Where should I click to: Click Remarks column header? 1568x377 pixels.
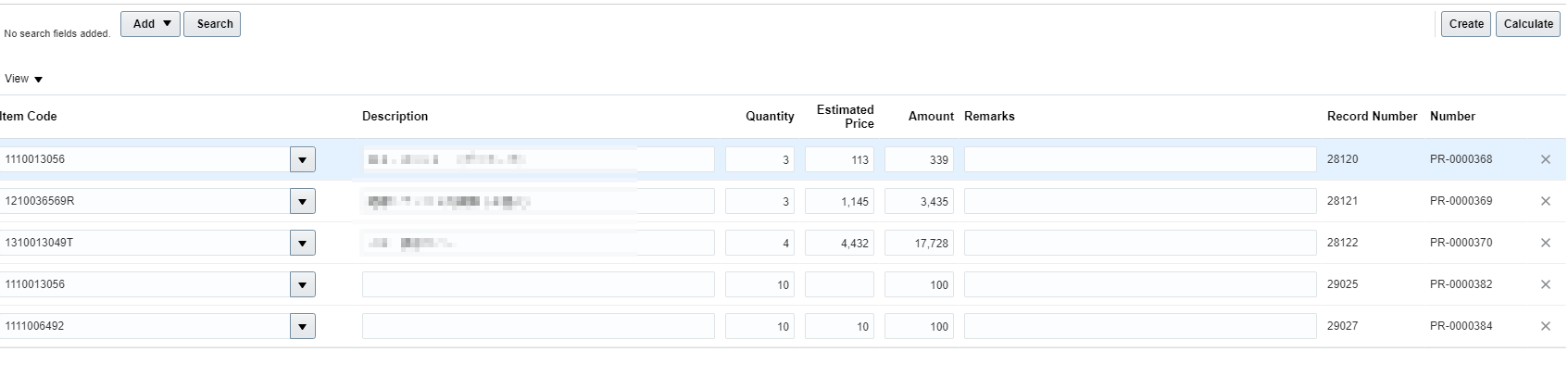[989, 117]
